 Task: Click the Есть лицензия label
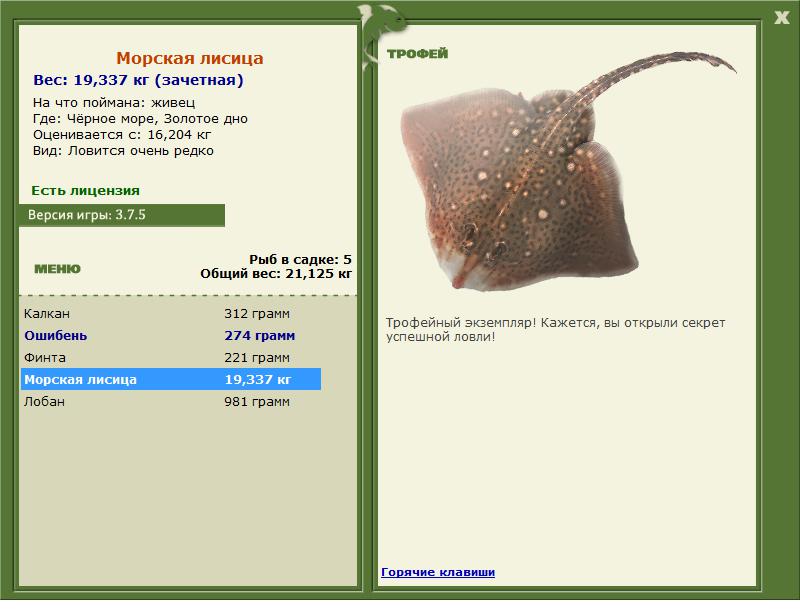click(x=85, y=190)
